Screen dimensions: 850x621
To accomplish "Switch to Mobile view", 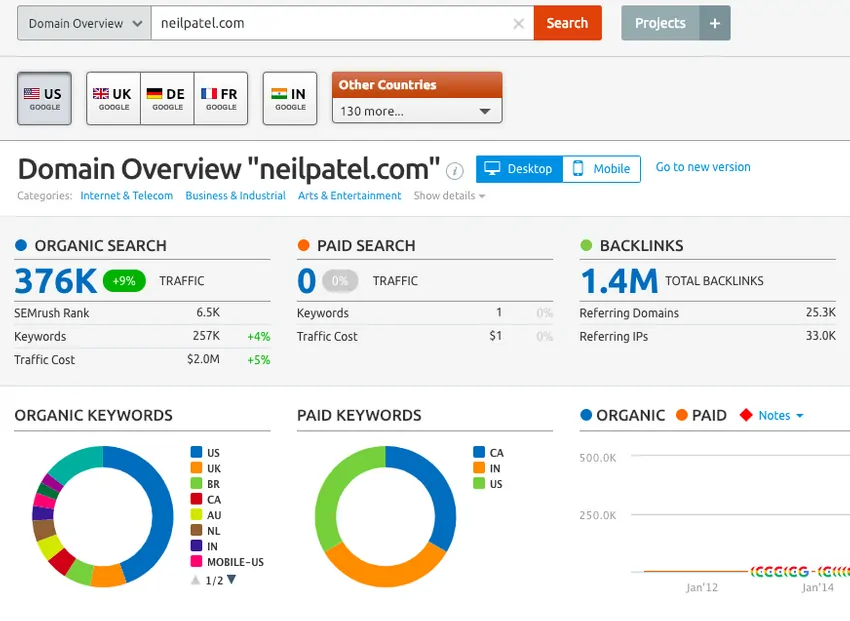I will point(602,169).
